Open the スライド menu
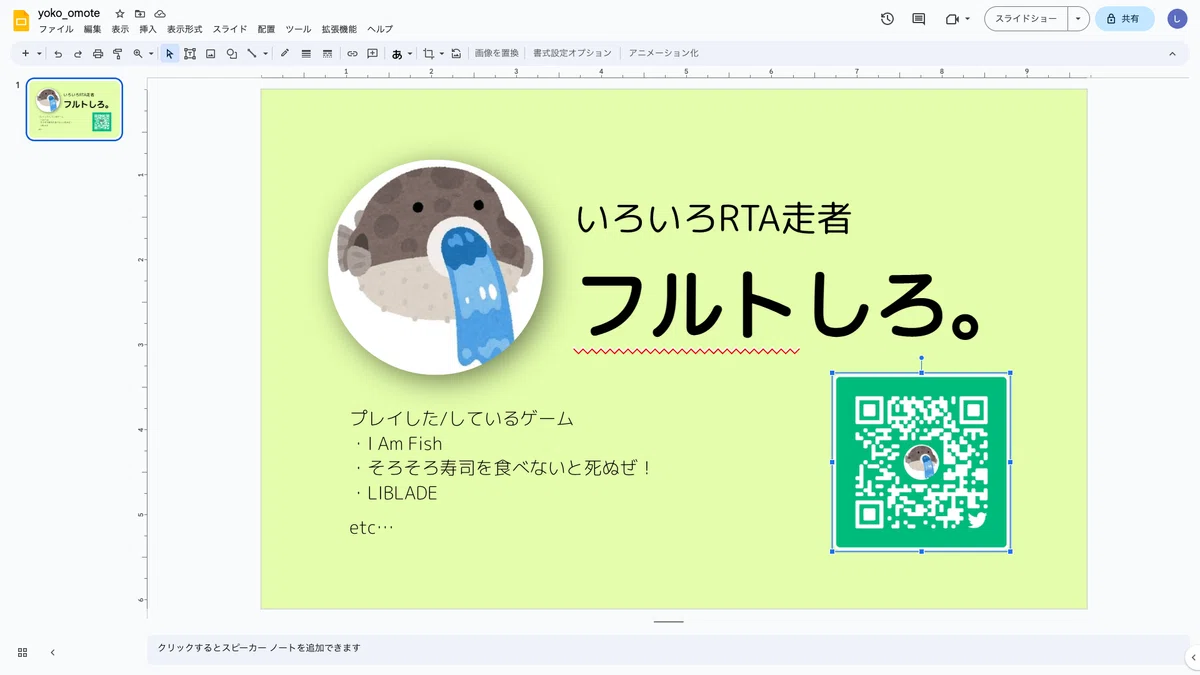This screenshot has height=675, width=1200. [230, 30]
